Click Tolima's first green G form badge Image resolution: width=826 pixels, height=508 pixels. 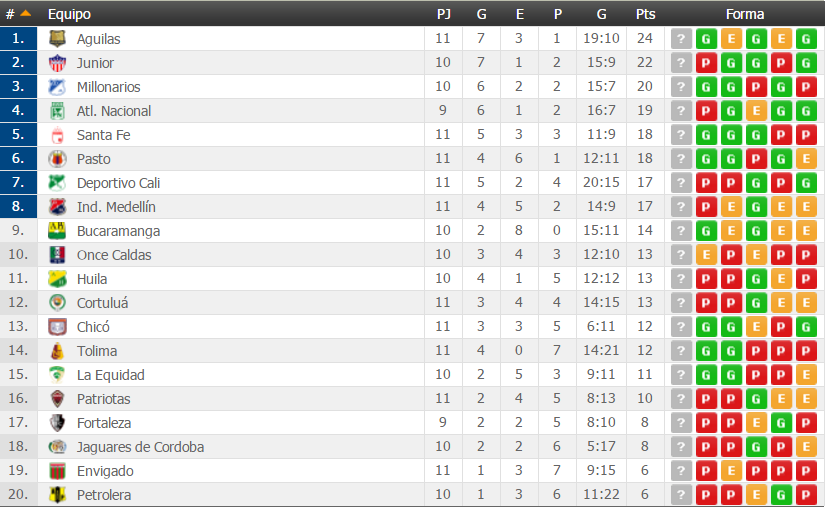click(x=706, y=350)
